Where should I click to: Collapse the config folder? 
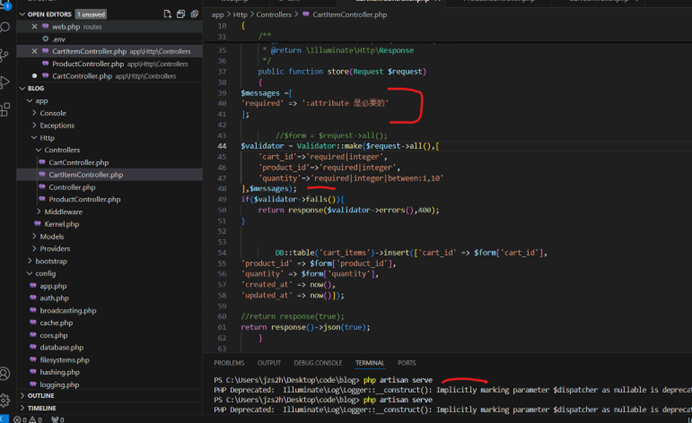pyautogui.click(x=30, y=273)
